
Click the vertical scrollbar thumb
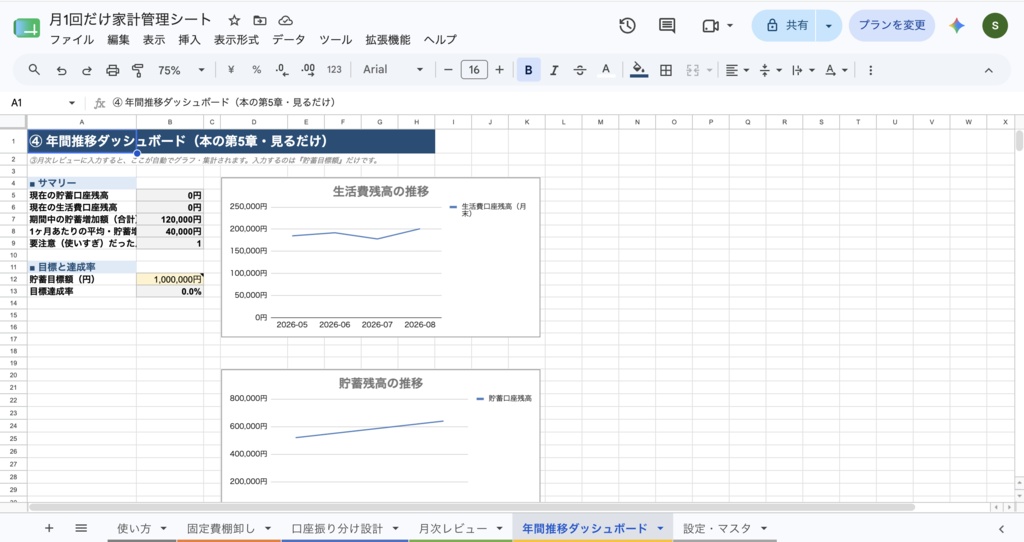(1019, 140)
